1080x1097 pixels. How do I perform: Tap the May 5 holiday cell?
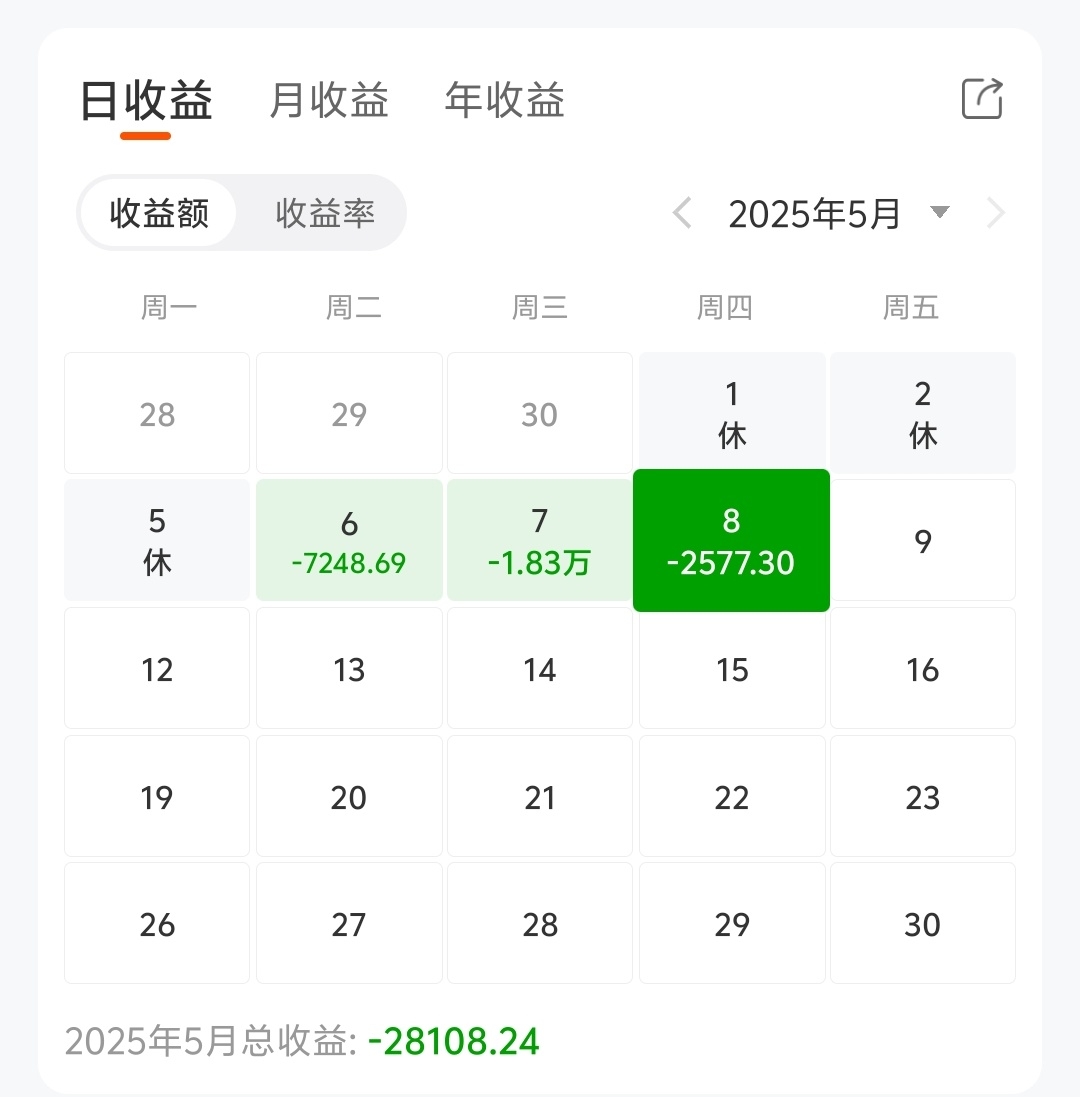coord(157,540)
